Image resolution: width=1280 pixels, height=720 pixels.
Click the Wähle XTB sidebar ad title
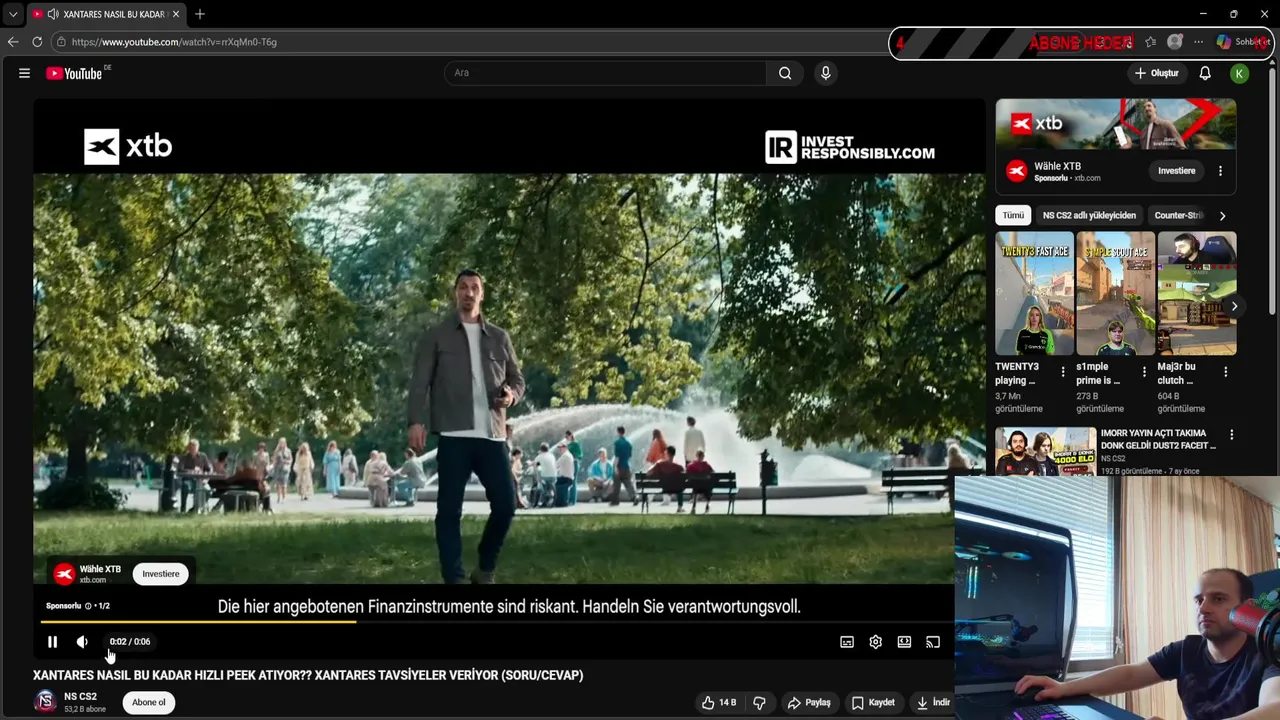(1057, 166)
